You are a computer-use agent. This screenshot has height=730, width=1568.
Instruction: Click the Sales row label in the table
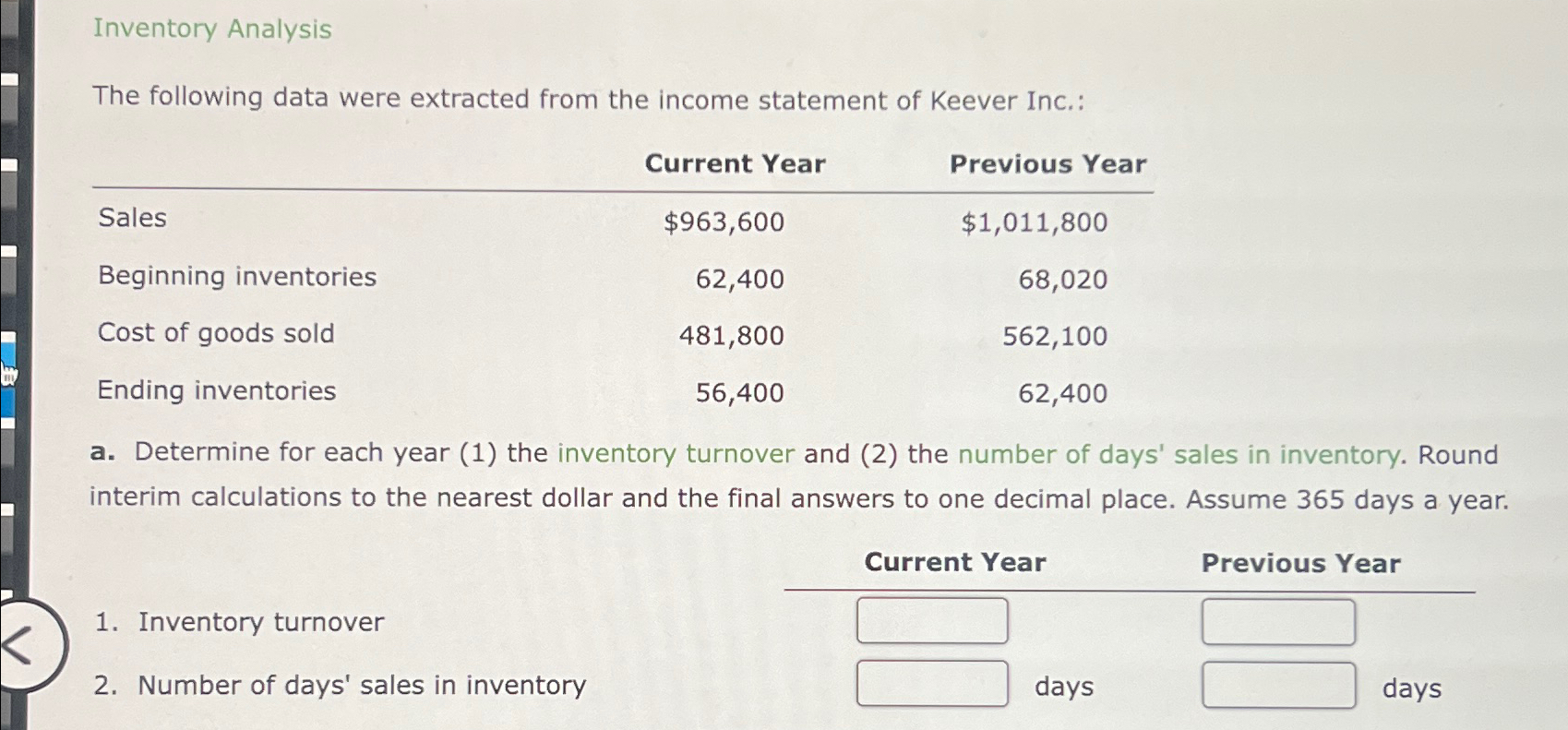pos(131,220)
